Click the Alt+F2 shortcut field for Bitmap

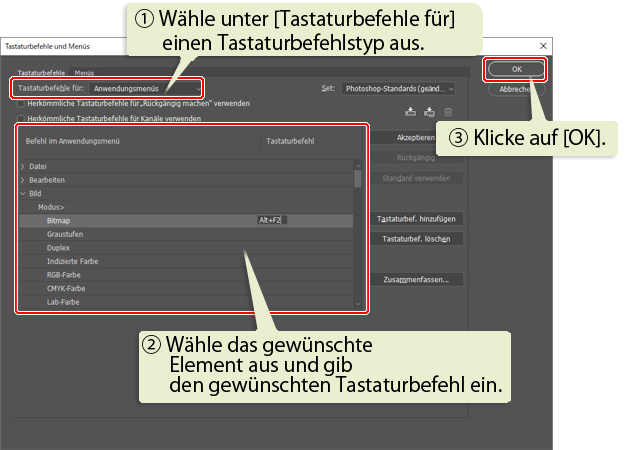pos(272,220)
